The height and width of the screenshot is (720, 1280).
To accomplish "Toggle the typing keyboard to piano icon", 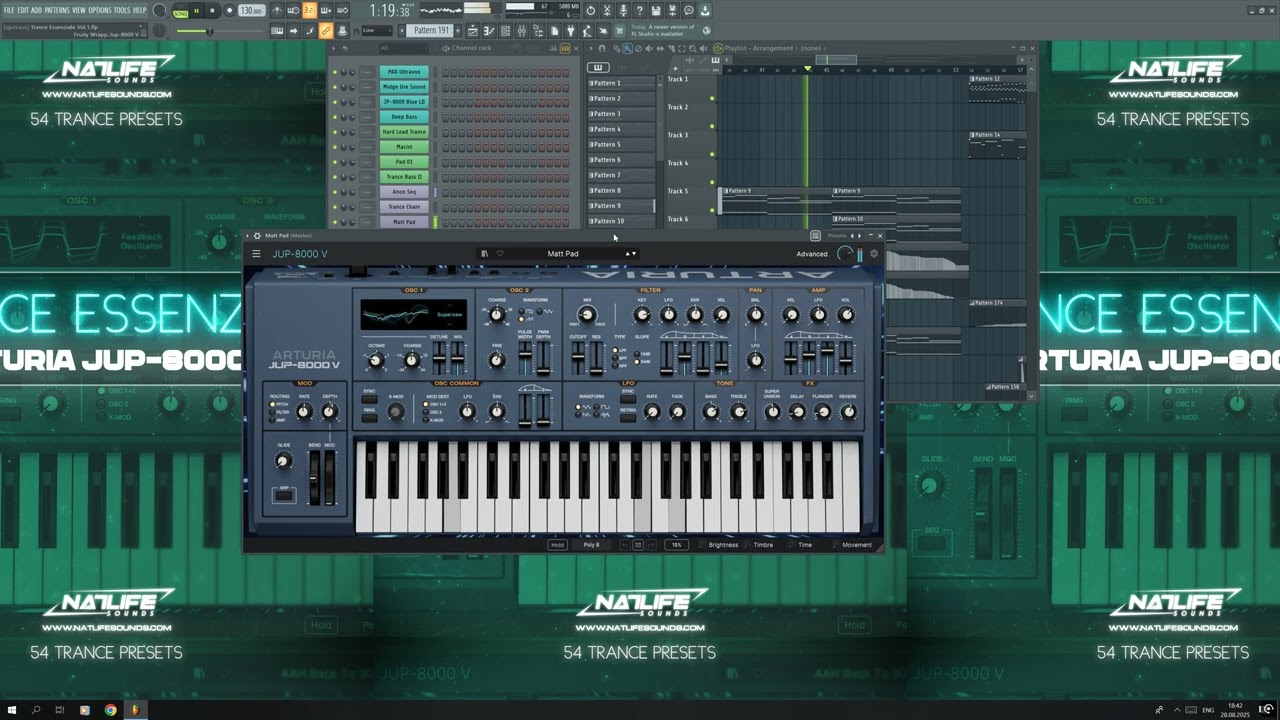I will [276, 30].
